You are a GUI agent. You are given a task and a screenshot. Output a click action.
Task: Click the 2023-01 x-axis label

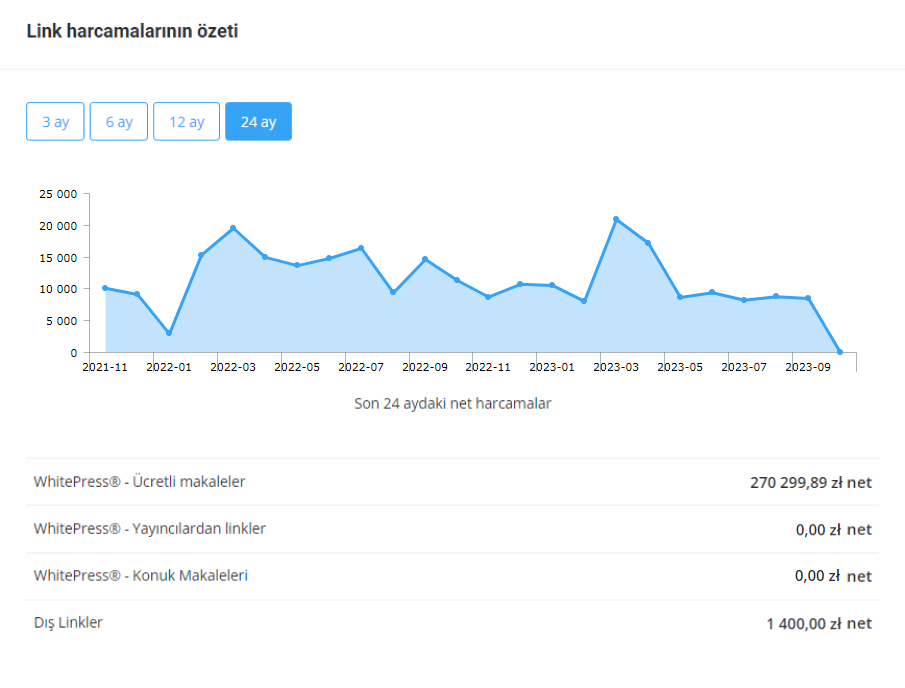click(x=552, y=367)
